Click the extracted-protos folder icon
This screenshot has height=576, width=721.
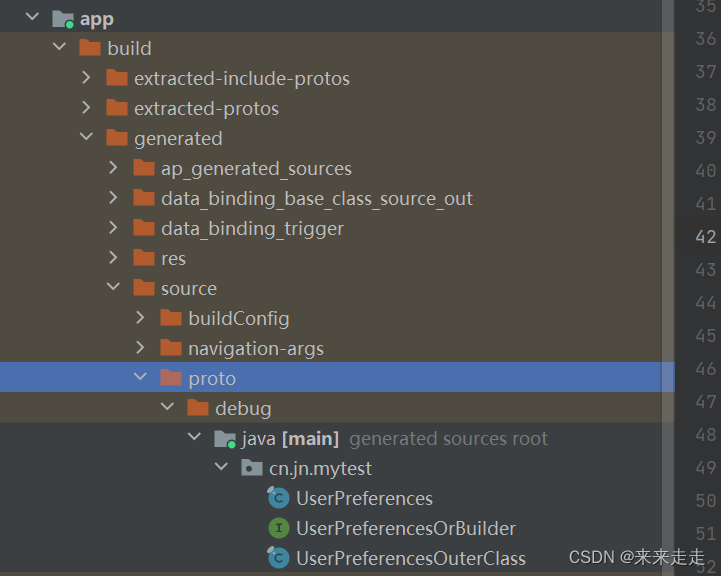[x=117, y=108]
